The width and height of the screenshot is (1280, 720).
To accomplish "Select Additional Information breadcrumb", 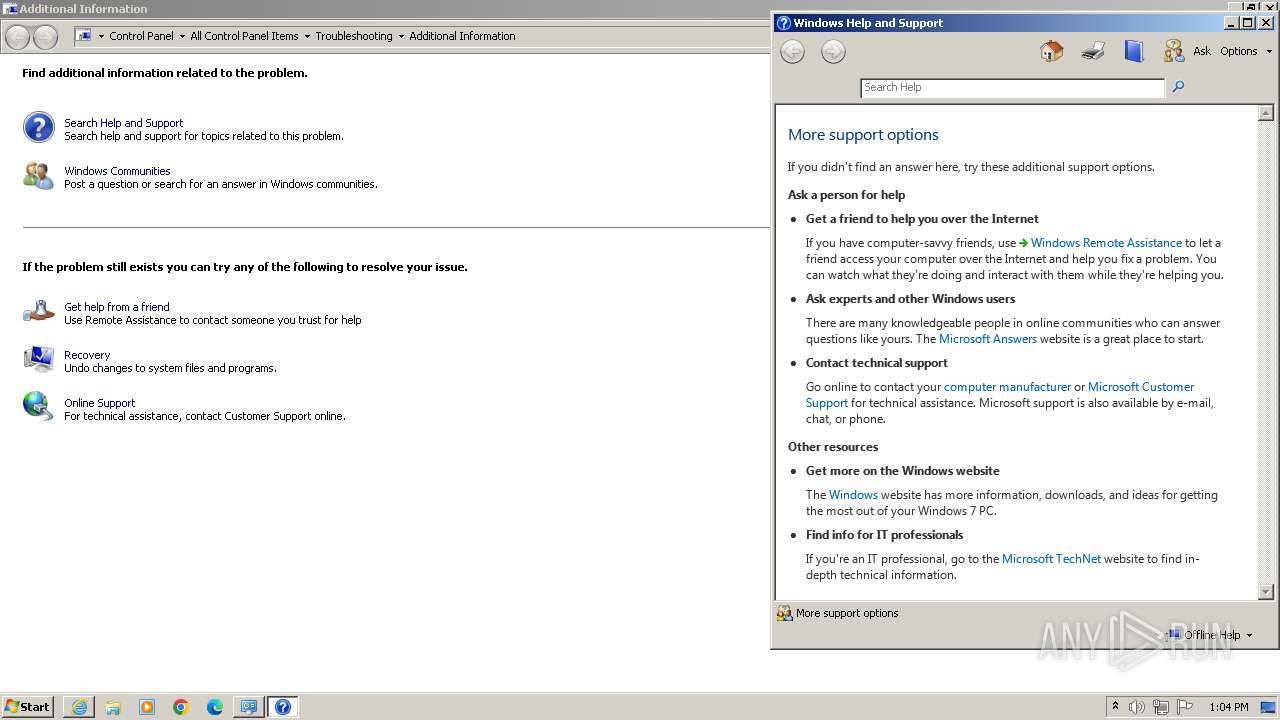I will click(x=462, y=36).
